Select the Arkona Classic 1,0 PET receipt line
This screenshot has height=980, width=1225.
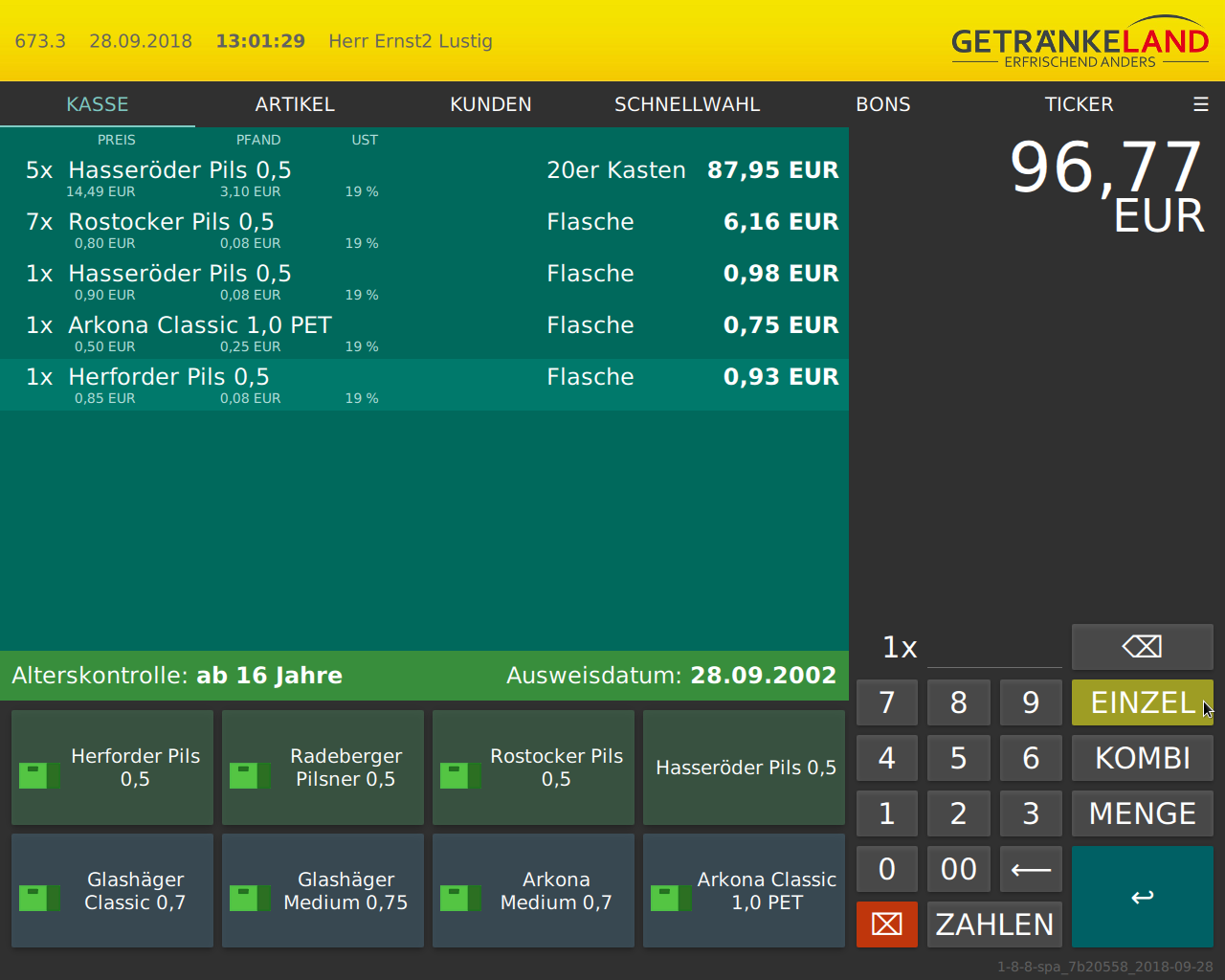(424, 333)
